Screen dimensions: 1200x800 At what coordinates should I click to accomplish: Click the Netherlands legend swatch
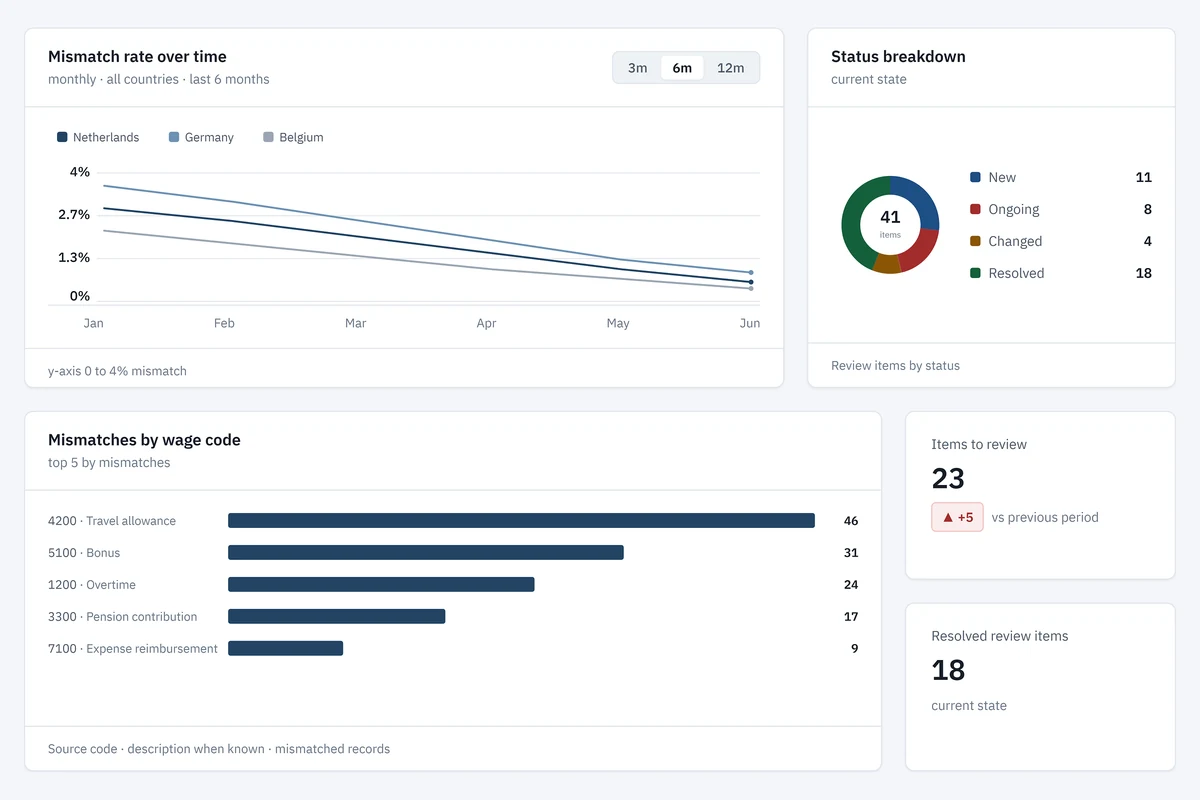(62, 137)
